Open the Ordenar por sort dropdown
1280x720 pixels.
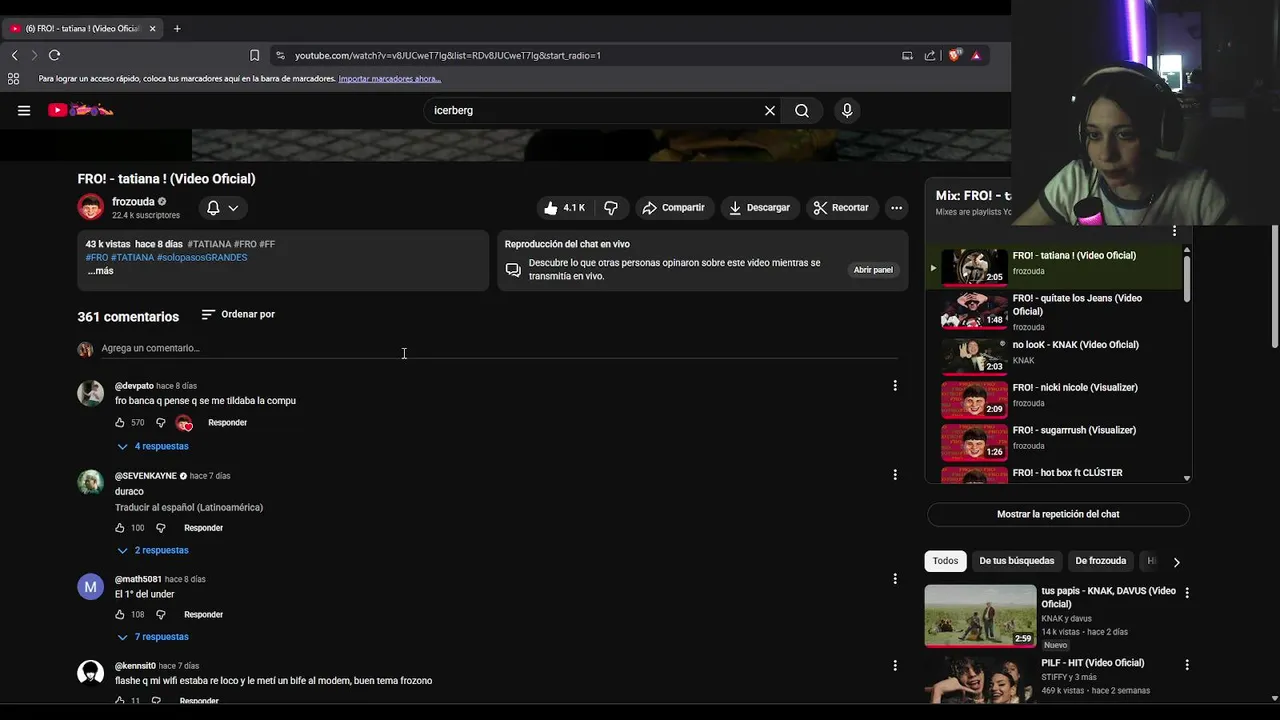pyautogui.click(x=238, y=314)
